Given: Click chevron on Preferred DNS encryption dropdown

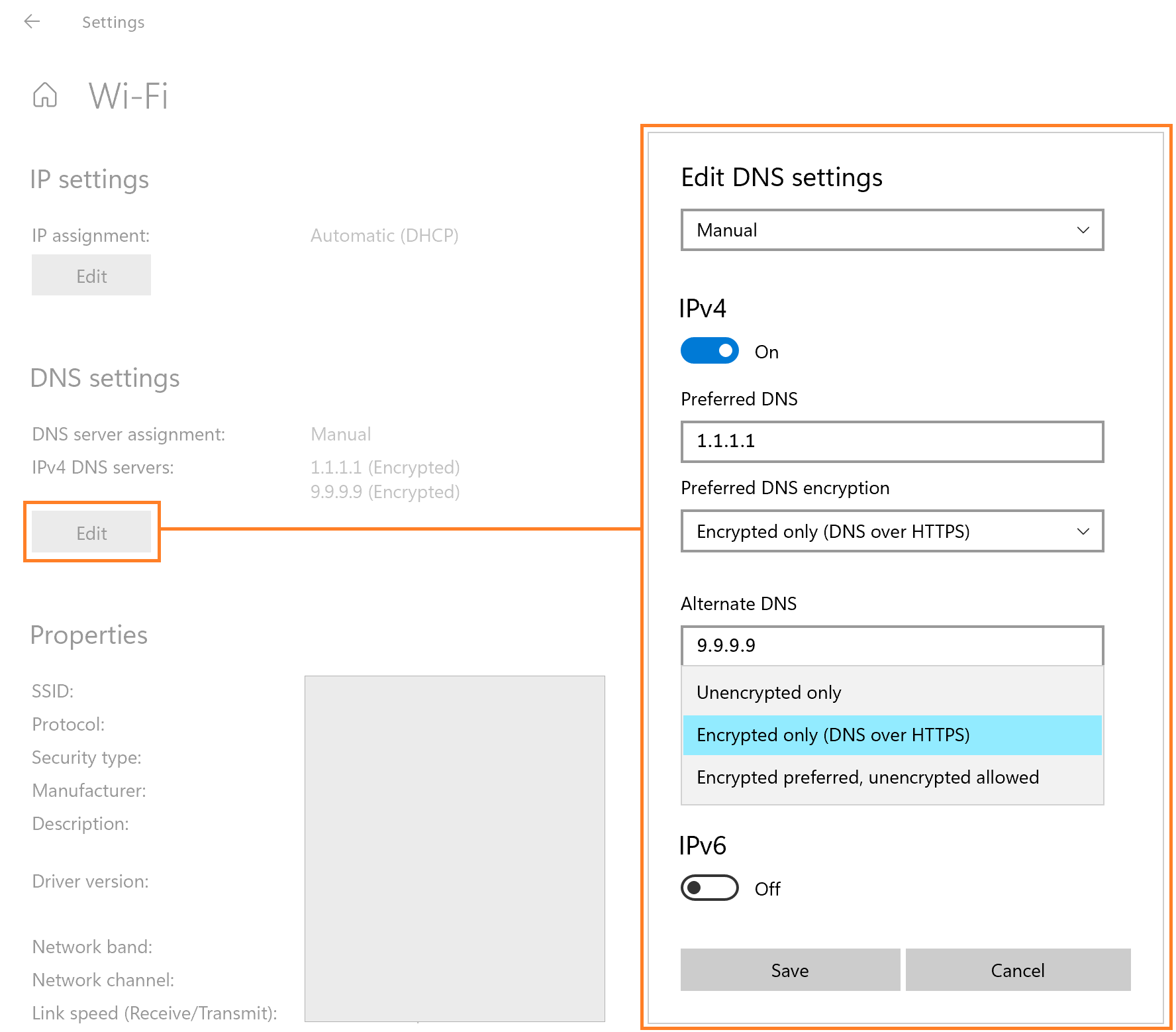Looking at the screenshot, I should [x=1083, y=531].
